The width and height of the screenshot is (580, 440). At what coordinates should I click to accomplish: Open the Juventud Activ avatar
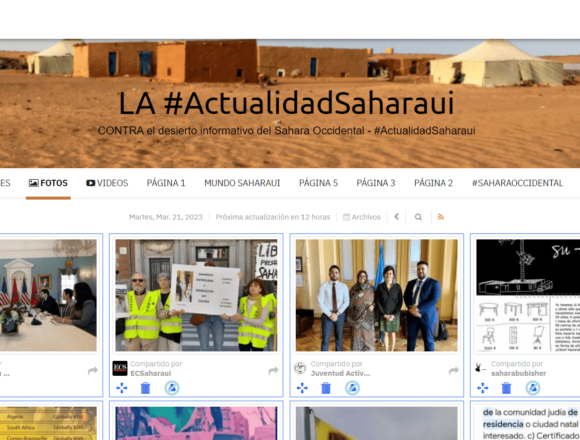point(300,368)
